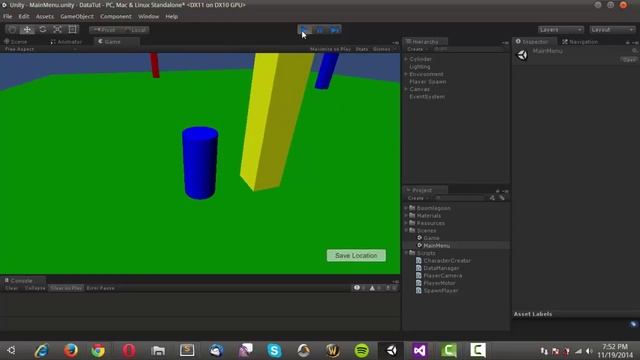This screenshot has width=640, height=360.
Task: Expand the Canvas object in Hierarchy
Action: (x=406, y=89)
